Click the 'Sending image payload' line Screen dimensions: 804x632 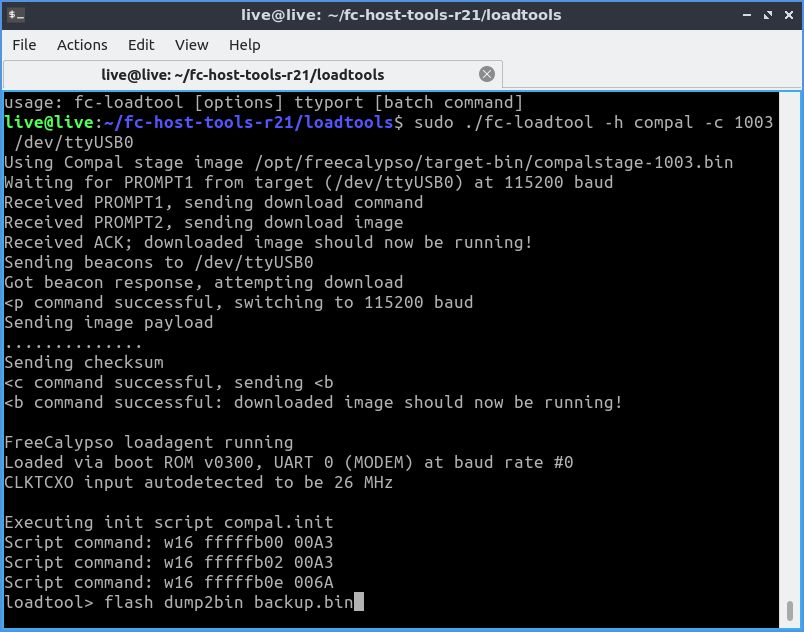(109, 322)
